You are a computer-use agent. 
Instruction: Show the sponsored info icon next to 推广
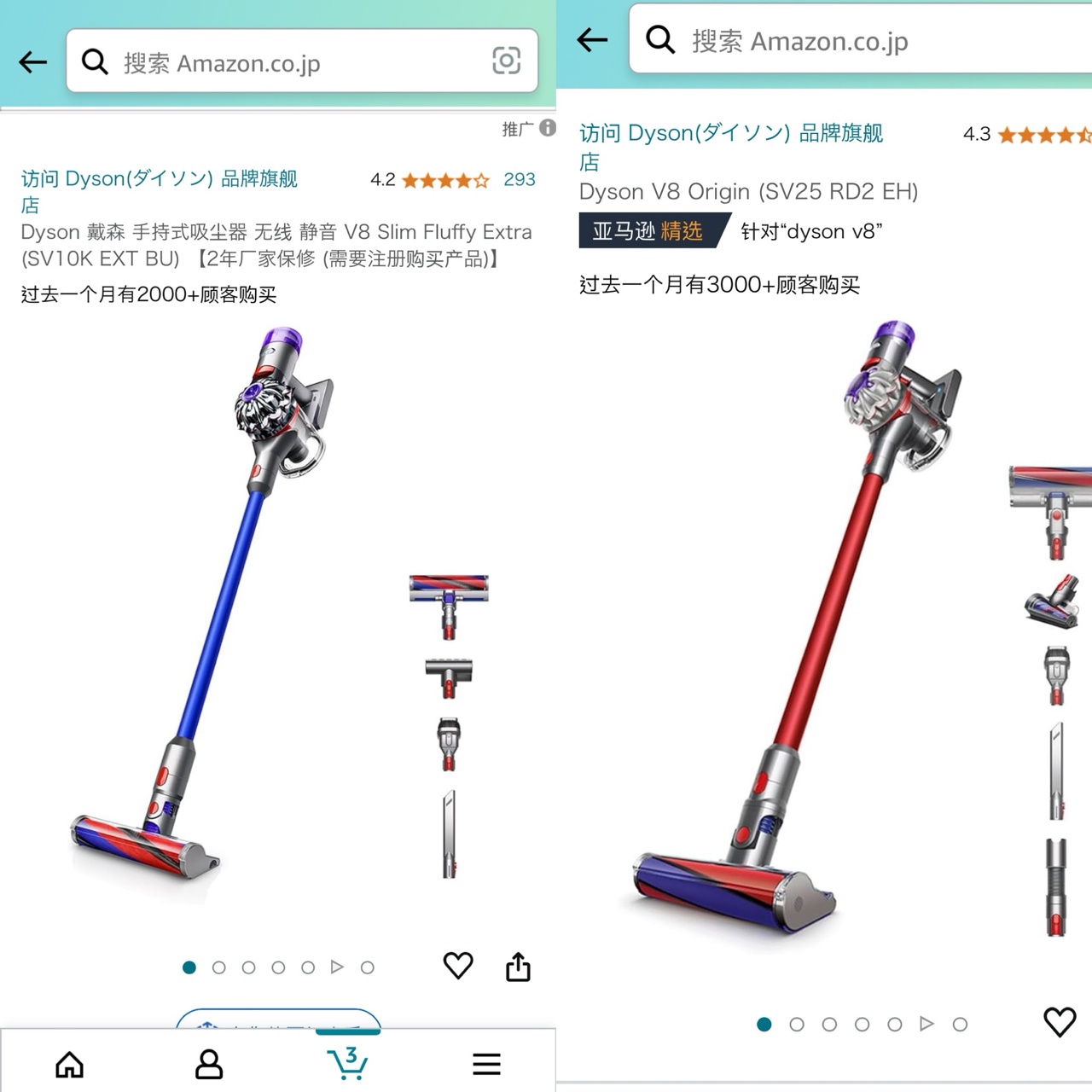pos(548,128)
